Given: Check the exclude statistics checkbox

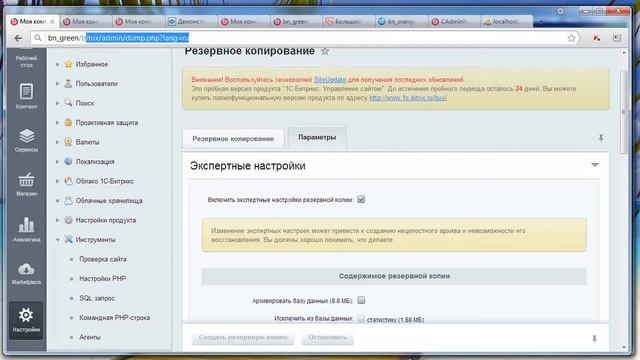Looking at the screenshot, I should pyautogui.click(x=361, y=319).
